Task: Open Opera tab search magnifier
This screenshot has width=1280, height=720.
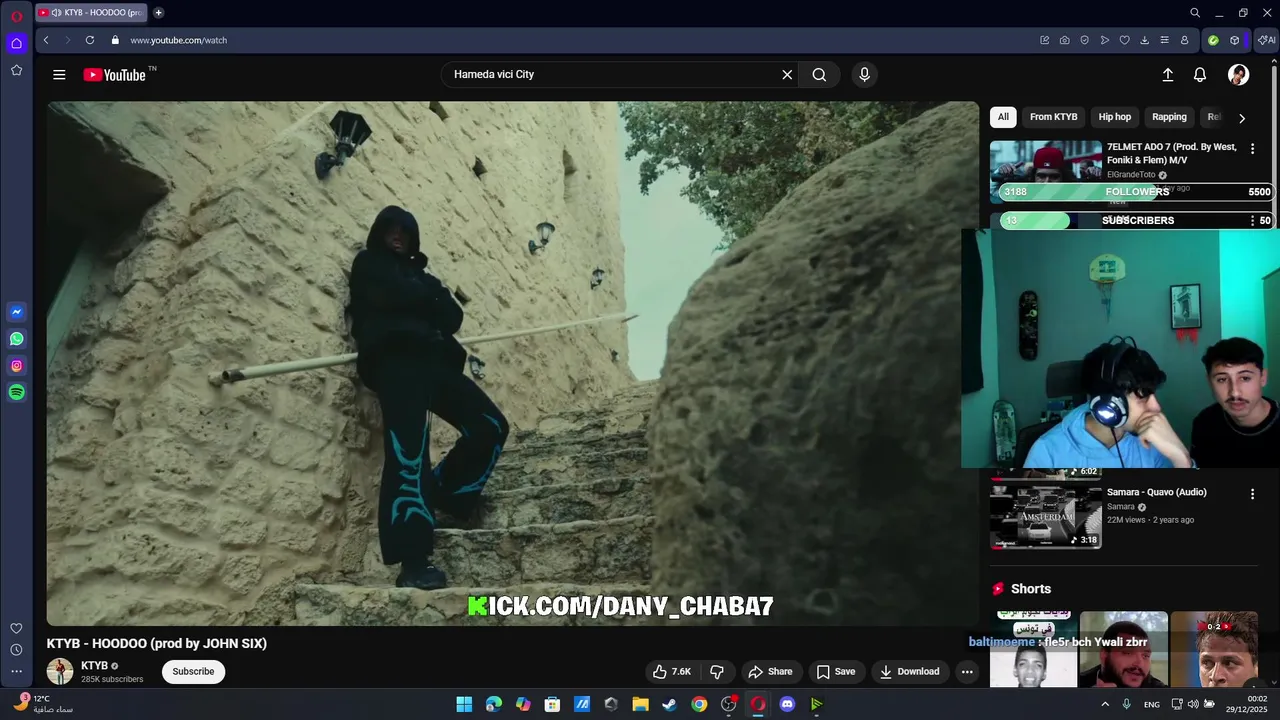Action: (1194, 13)
